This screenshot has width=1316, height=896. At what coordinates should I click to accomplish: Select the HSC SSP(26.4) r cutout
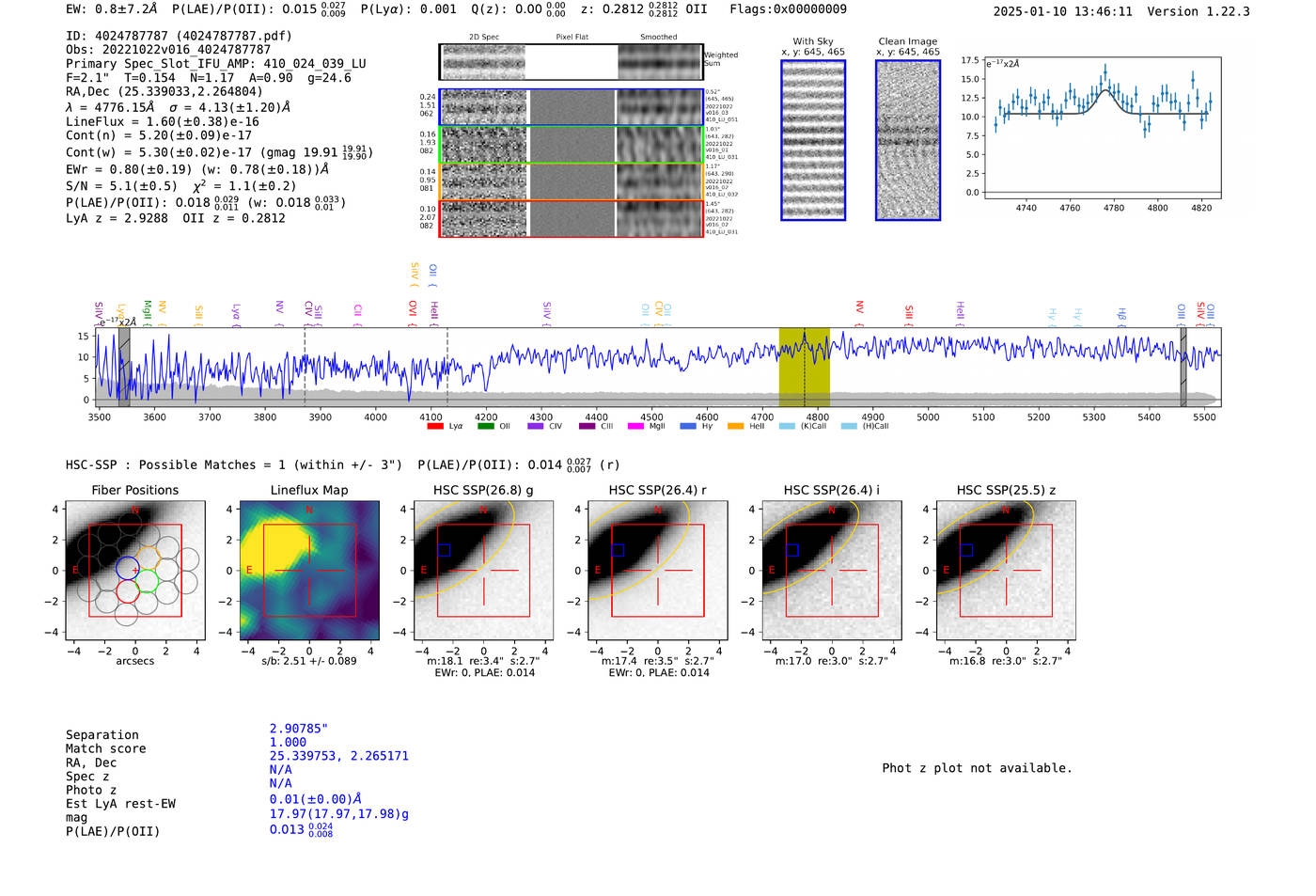(x=658, y=571)
